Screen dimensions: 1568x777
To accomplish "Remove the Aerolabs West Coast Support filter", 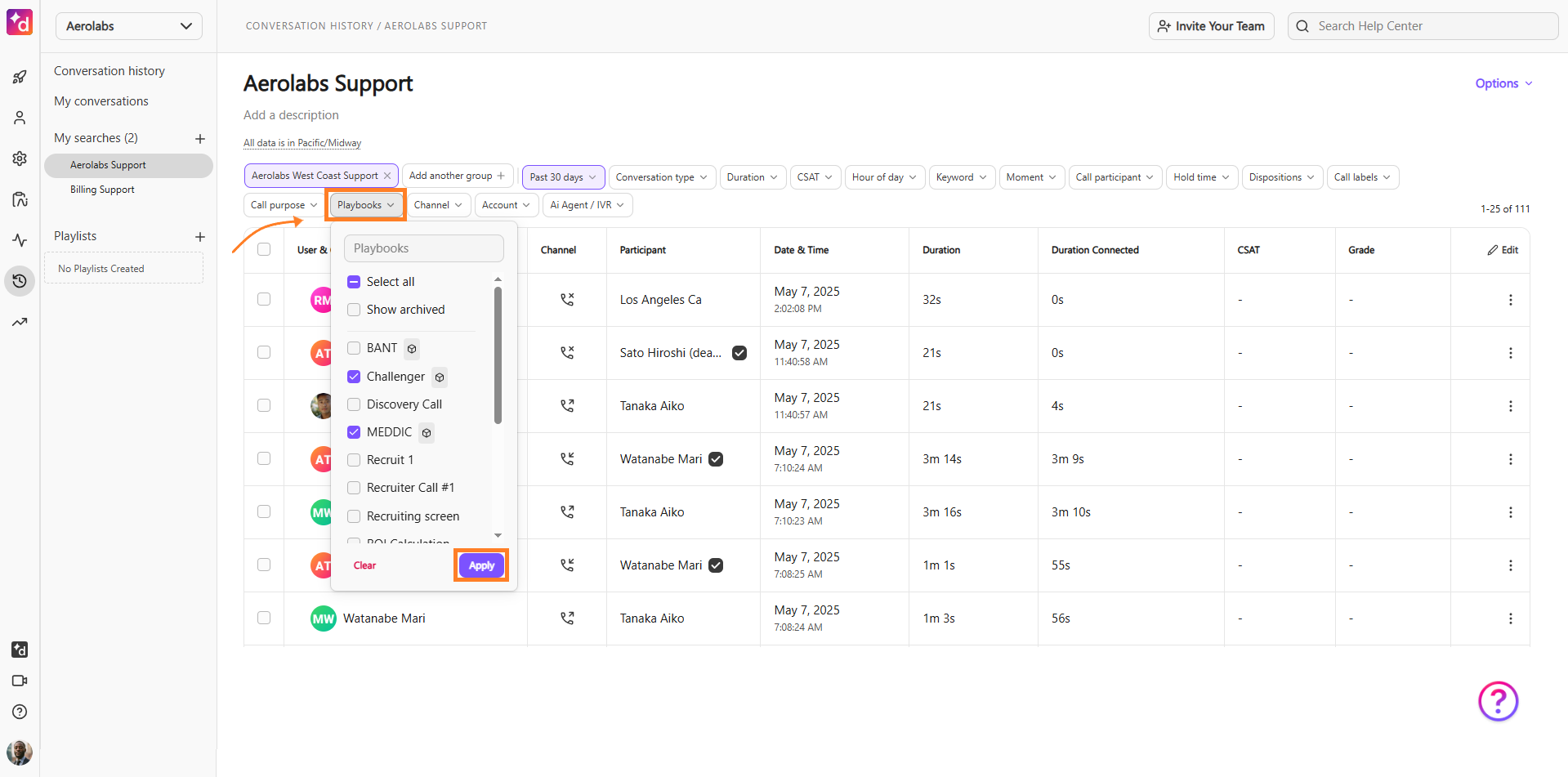I will (387, 176).
